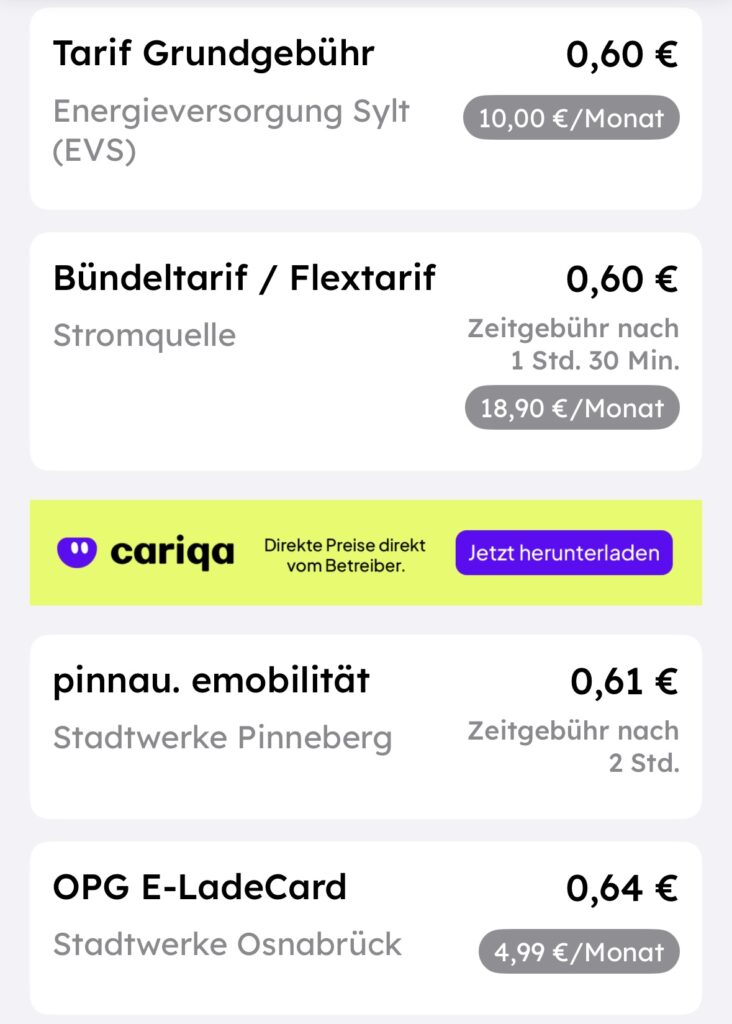
Task: Select the 10,00 €/Monat badge
Action: click(571, 118)
